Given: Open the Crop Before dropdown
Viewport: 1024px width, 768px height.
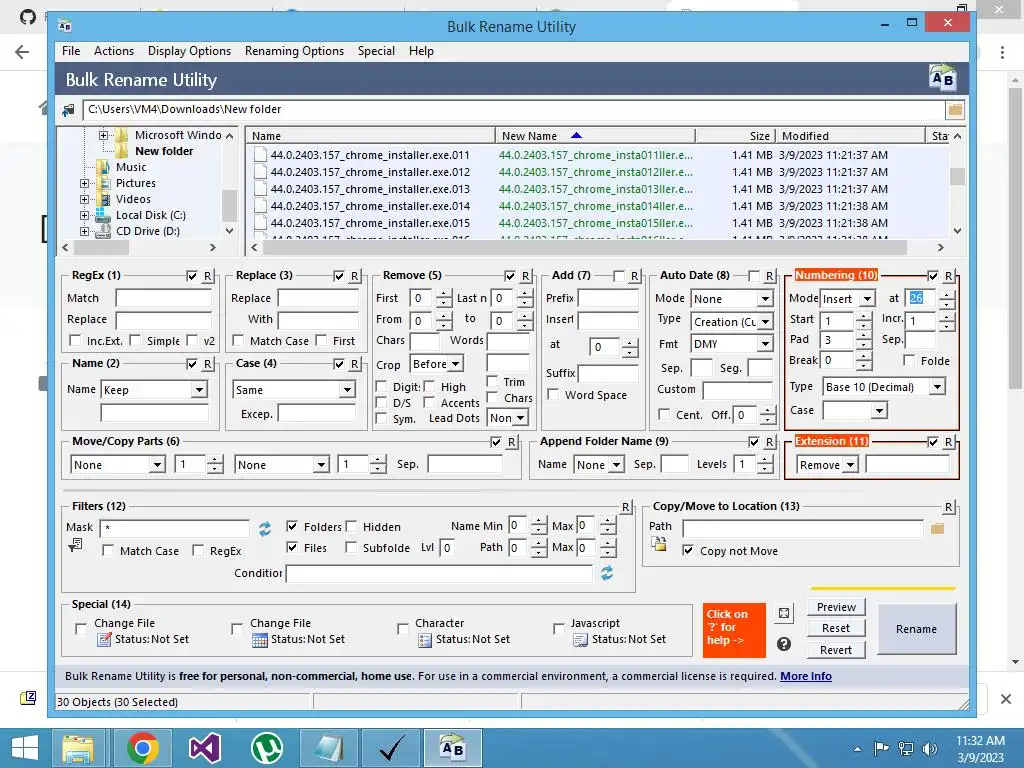Looking at the screenshot, I should (x=455, y=364).
